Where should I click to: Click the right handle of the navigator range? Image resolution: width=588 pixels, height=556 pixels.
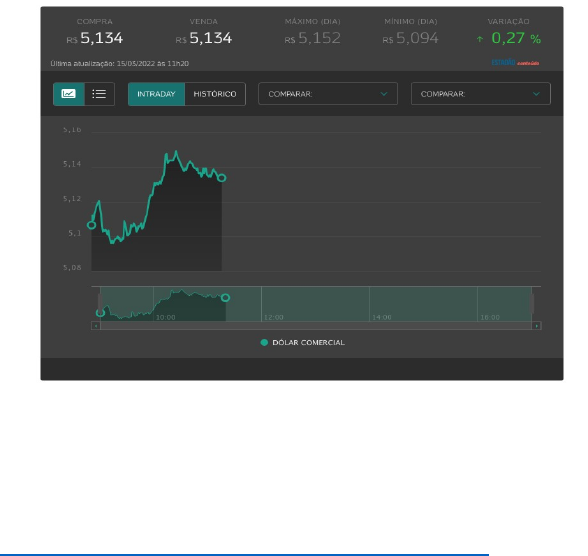[532, 304]
